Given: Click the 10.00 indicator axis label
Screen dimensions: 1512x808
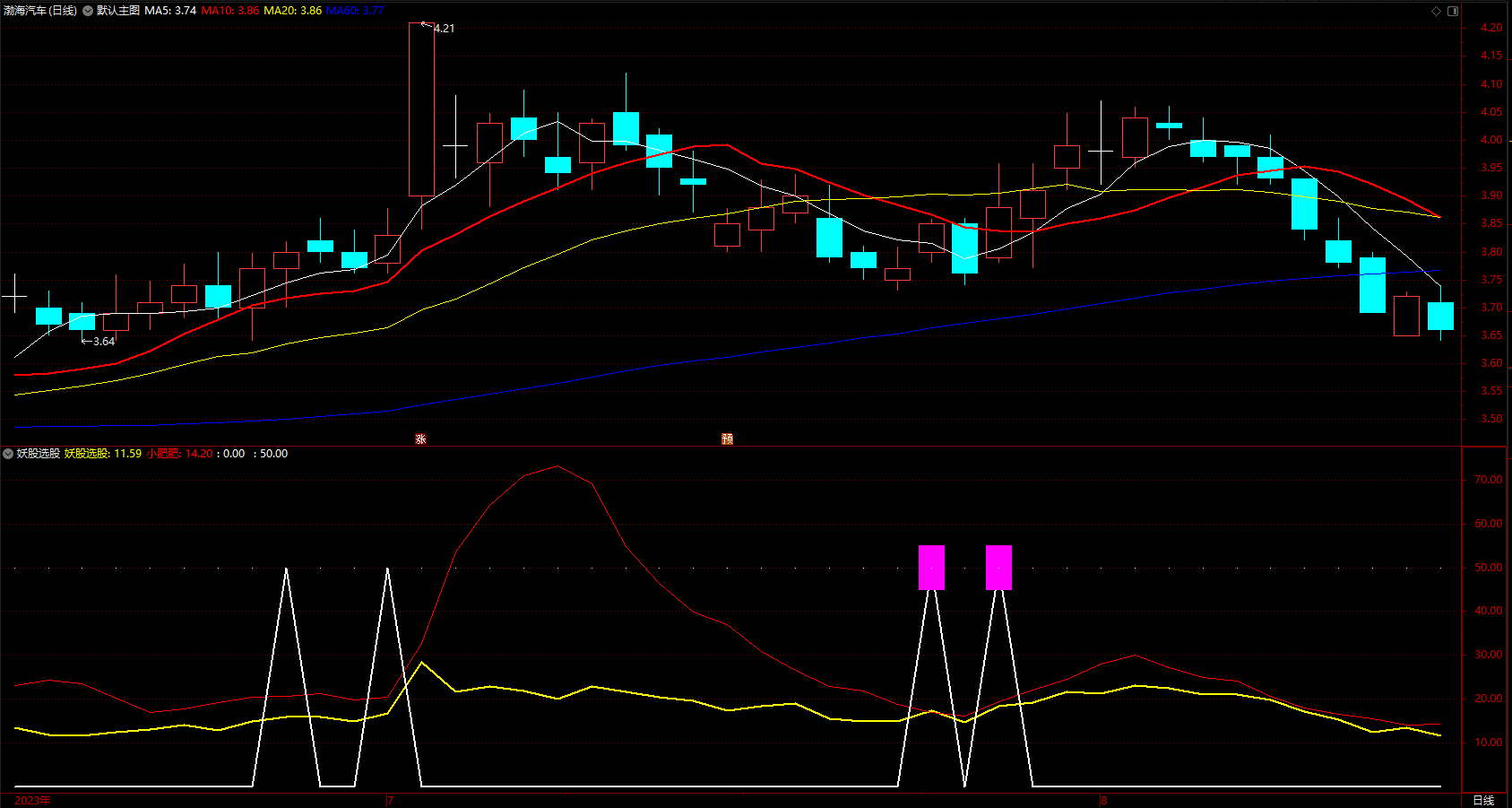Looking at the screenshot, I should 1489,743.
